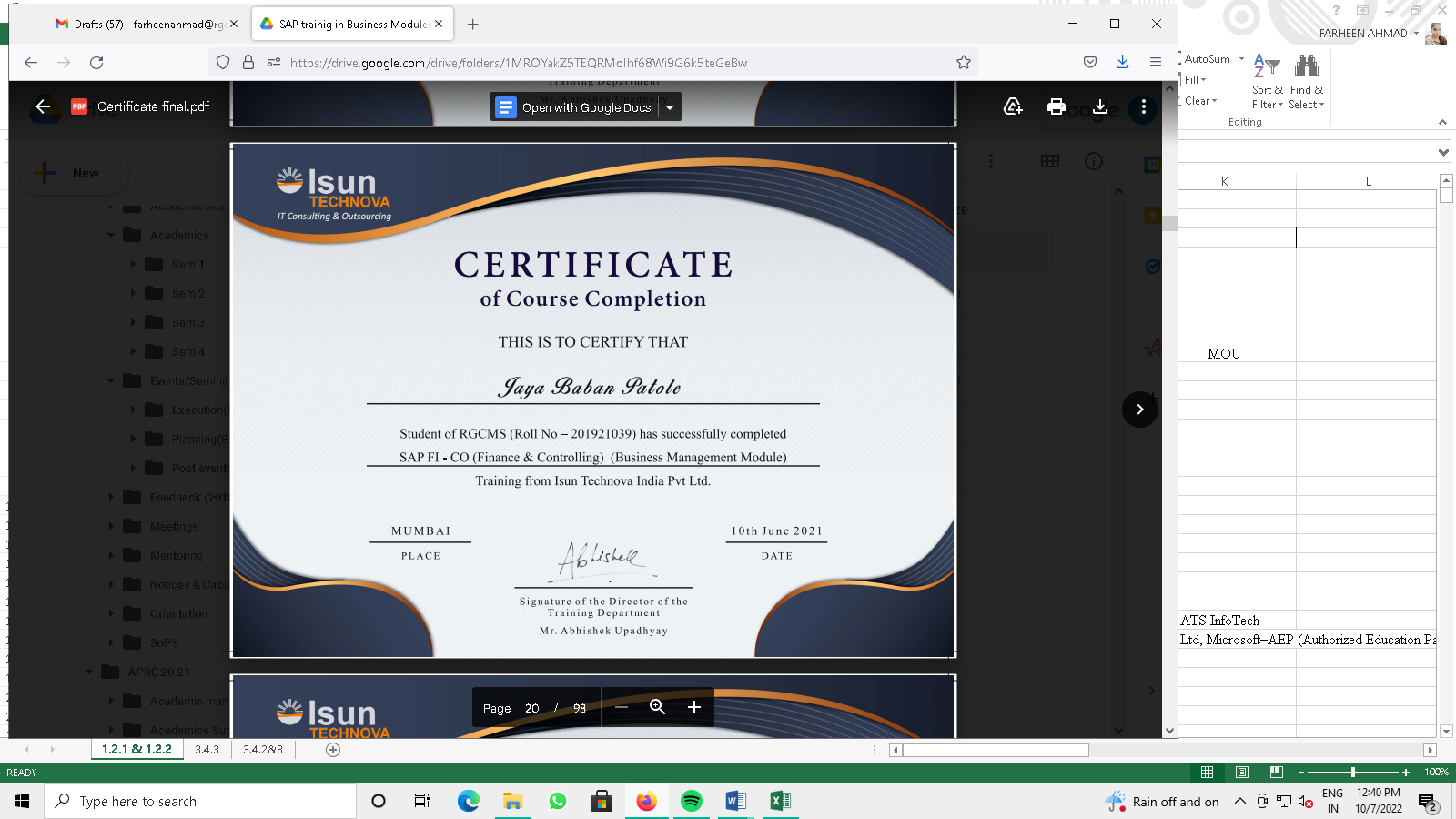Zoom out the PDF page
The height and width of the screenshot is (819, 1456).
pyautogui.click(x=622, y=707)
